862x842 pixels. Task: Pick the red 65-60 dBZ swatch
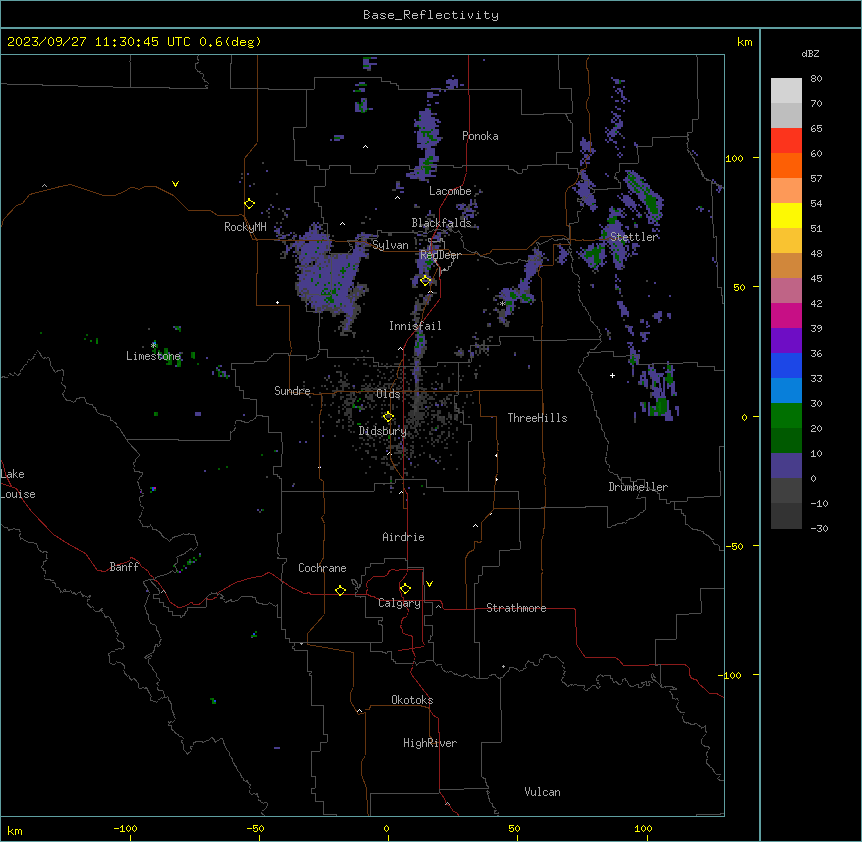click(786, 141)
